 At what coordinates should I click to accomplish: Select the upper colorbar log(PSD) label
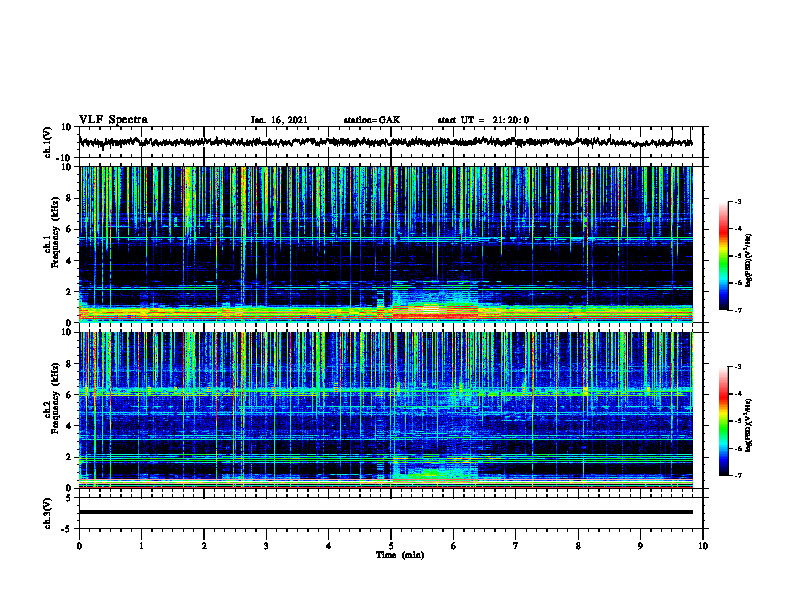coord(749,261)
